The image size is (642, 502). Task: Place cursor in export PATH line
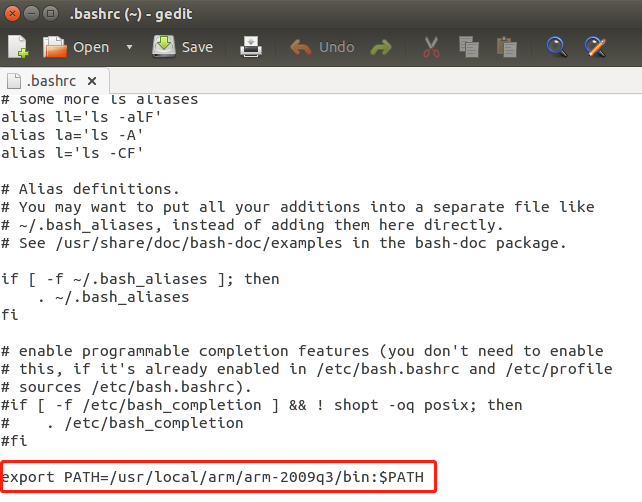(213, 477)
